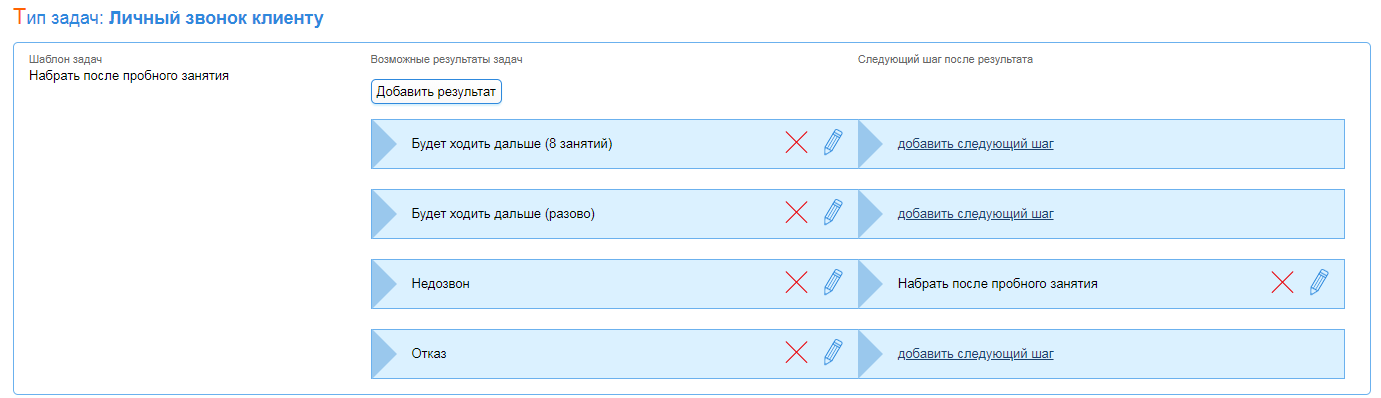Edit result 'Будет ходить дальше (разово)' with pencil
1381x398 pixels.
pyautogui.click(x=833, y=213)
